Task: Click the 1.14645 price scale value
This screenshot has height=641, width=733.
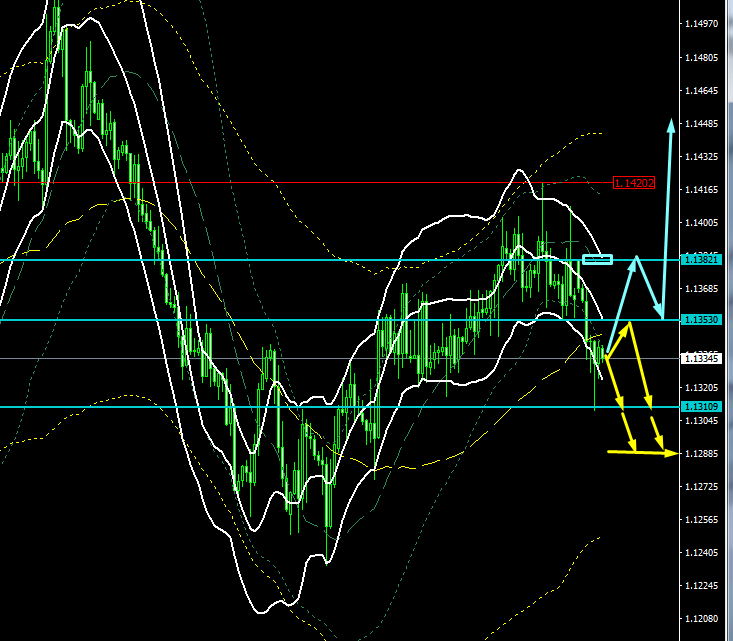Action: [701, 91]
